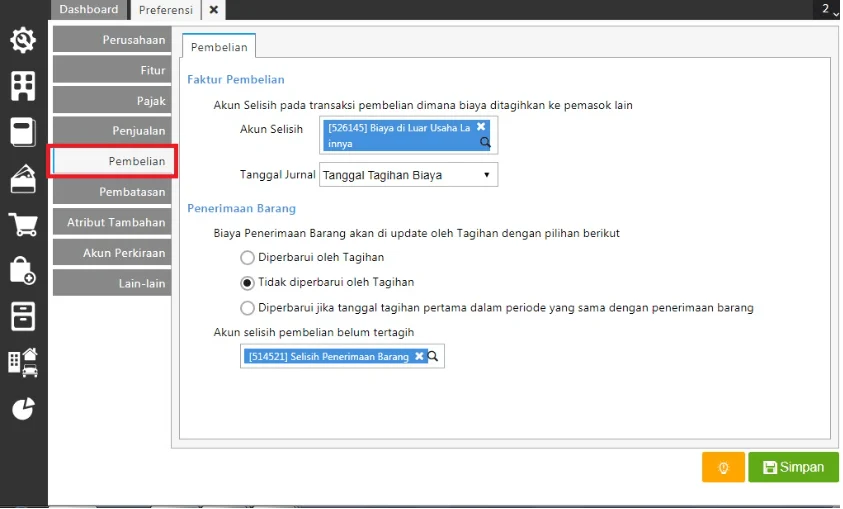Switch to the Dashboard tab
Screen dimensions: 843x509
89,10
